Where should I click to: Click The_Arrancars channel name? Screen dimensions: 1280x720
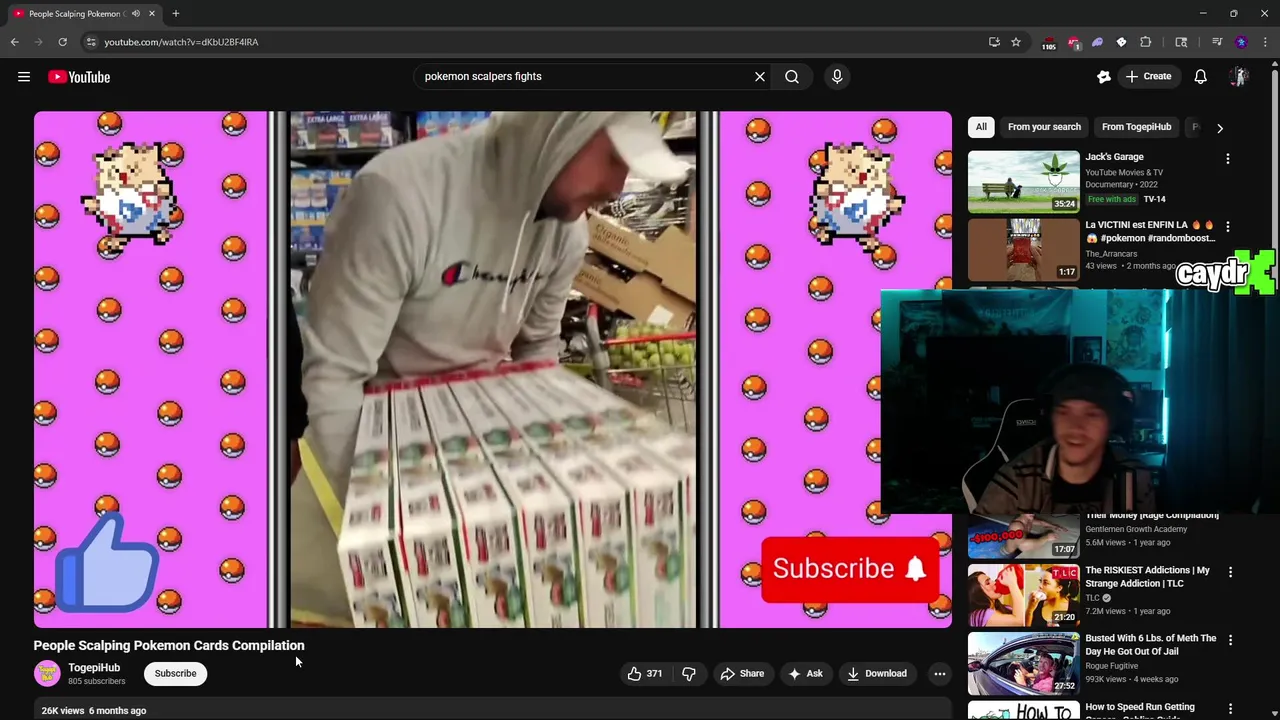(x=1112, y=254)
